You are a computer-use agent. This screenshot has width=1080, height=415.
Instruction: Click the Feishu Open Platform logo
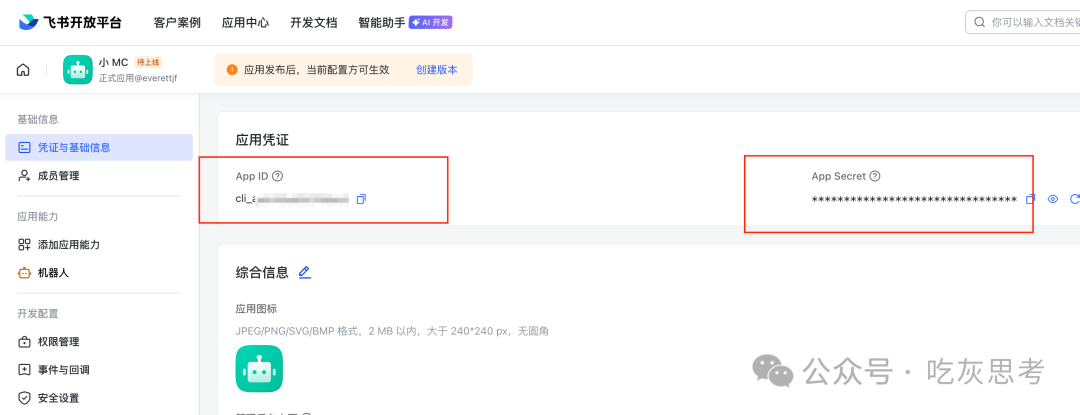pos(70,22)
